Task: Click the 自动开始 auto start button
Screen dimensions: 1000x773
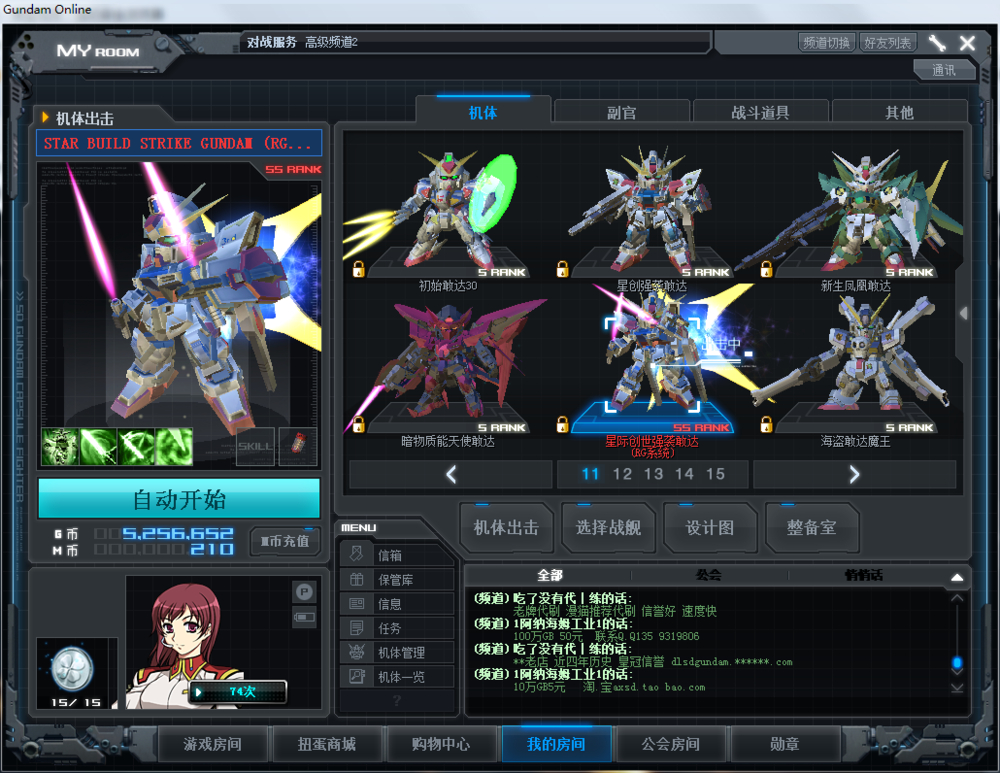Action: tap(179, 499)
